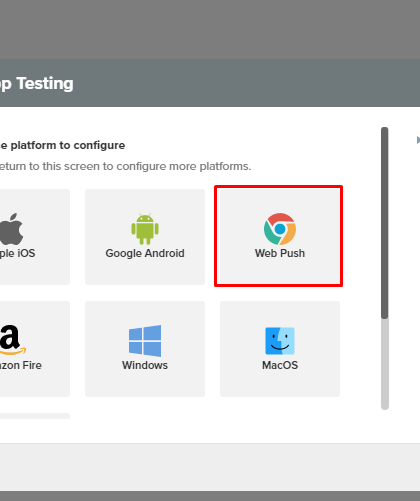Select the Web Push platform tile
Viewport: 420px width, 501px height.
pos(280,237)
